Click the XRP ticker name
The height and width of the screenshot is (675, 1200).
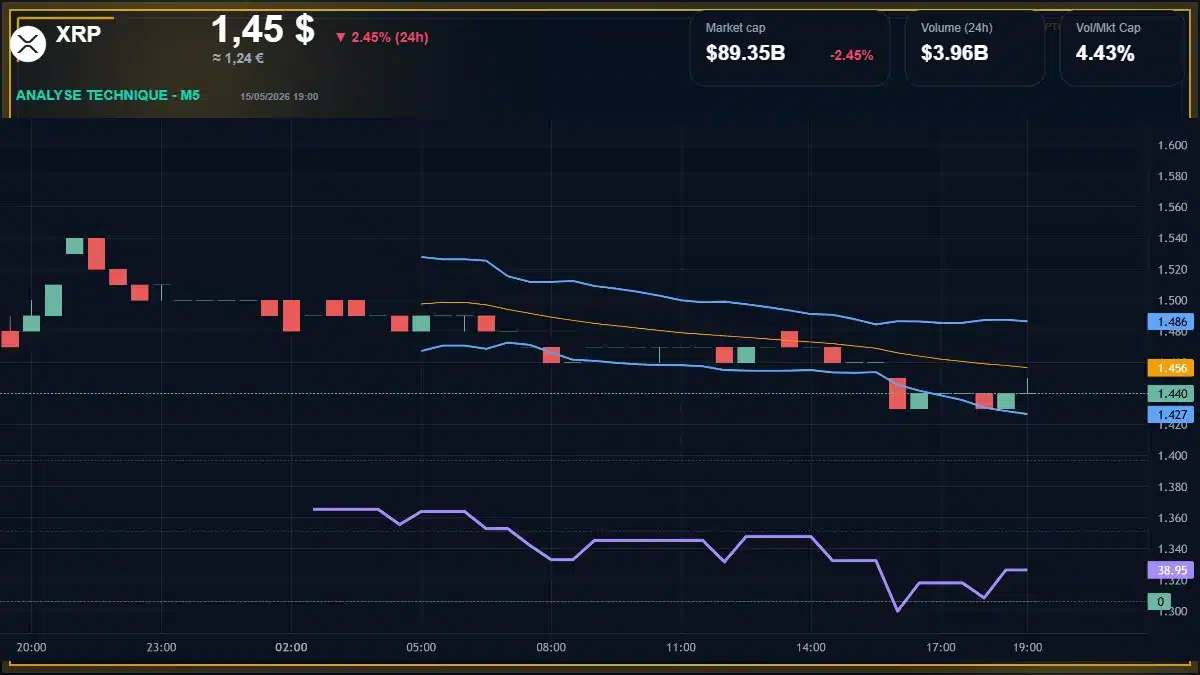pos(78,34)
